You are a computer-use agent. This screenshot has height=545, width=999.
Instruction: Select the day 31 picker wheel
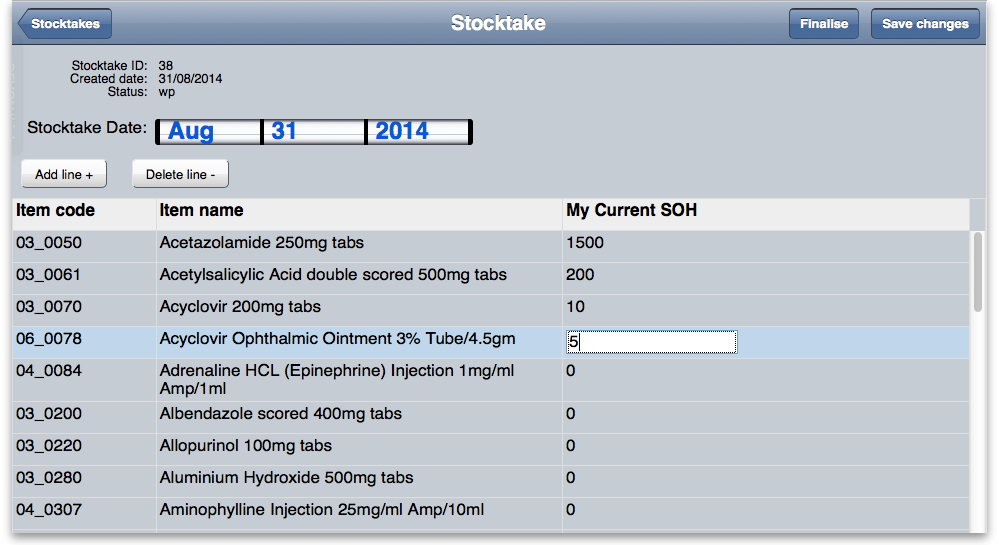314,131
